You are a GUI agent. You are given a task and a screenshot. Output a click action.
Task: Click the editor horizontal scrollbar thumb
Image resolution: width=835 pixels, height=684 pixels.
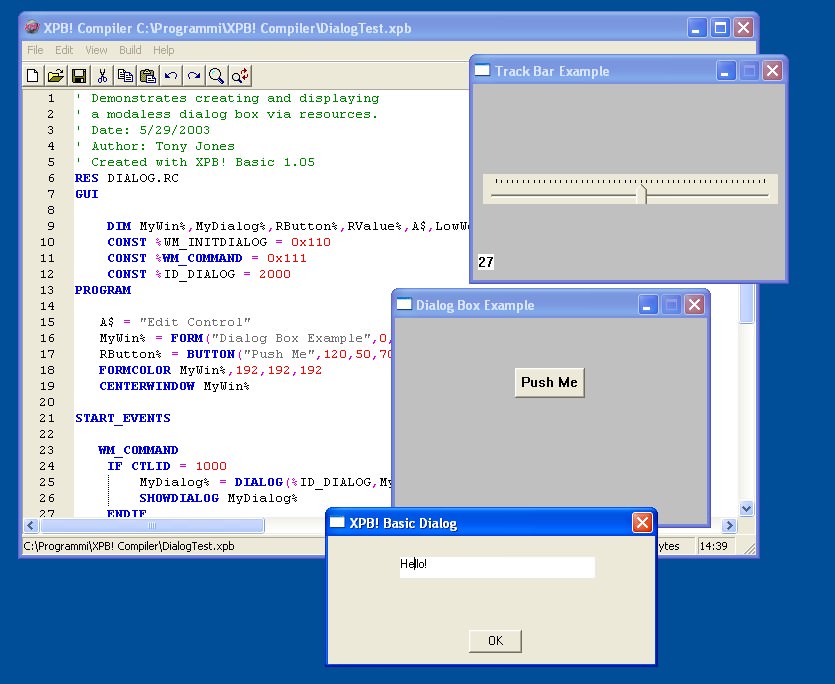point(152,525)
